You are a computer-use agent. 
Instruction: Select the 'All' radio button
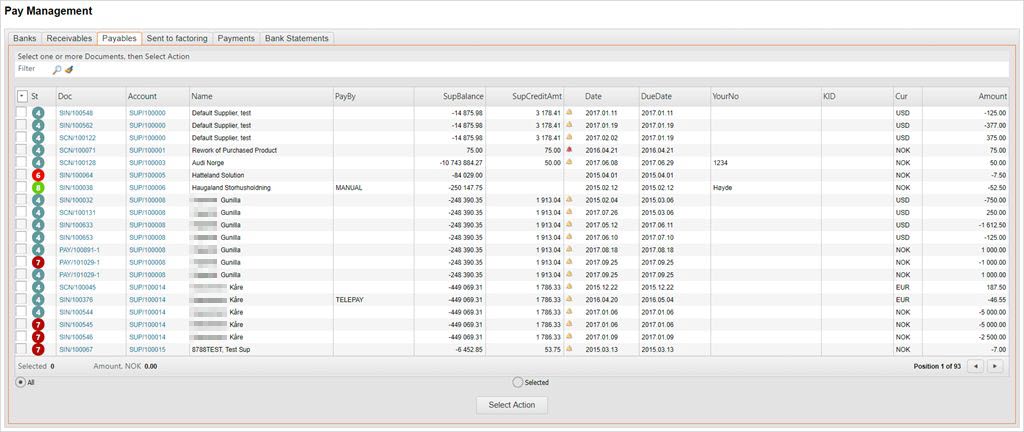coord(21,382)
